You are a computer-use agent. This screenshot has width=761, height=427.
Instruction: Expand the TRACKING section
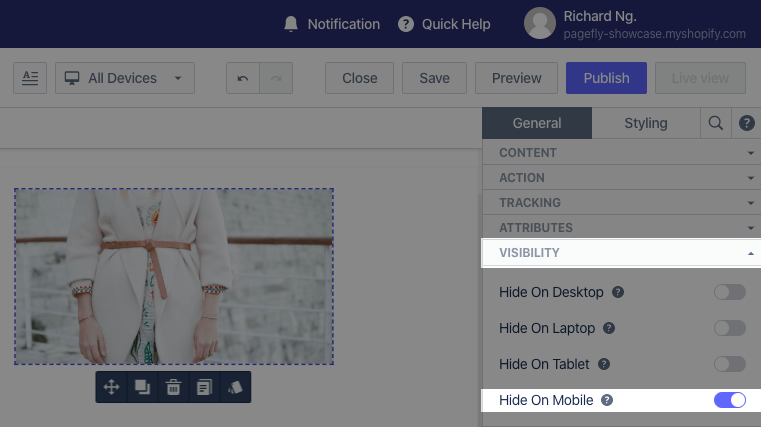[622, 203]
